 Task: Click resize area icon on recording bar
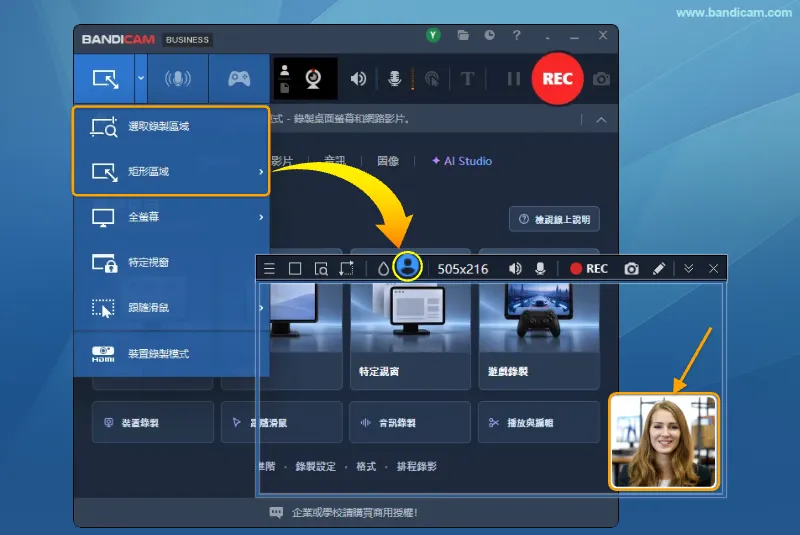(x=346, y=269)
